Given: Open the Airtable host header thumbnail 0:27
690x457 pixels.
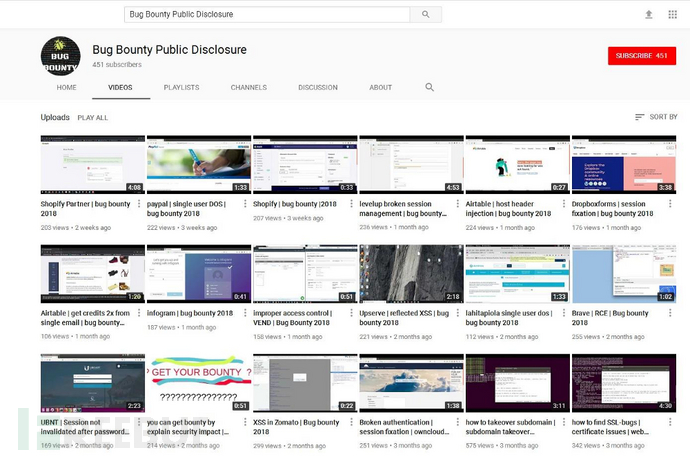Looking at the screenshot, I should point(518,165).
